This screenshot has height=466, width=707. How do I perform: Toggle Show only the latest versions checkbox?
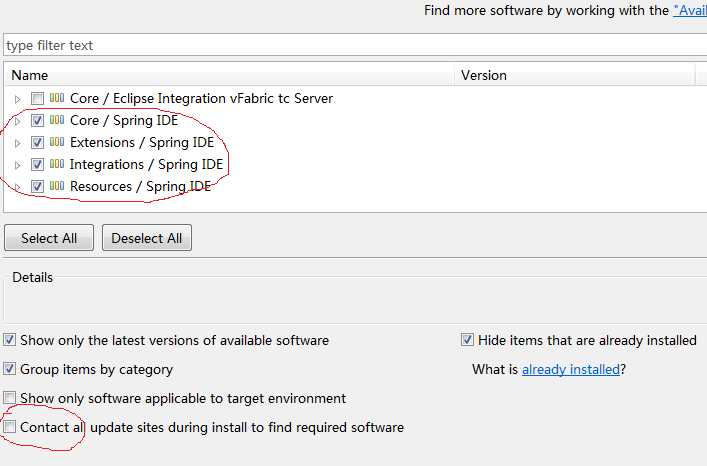[x=9, y=339]
